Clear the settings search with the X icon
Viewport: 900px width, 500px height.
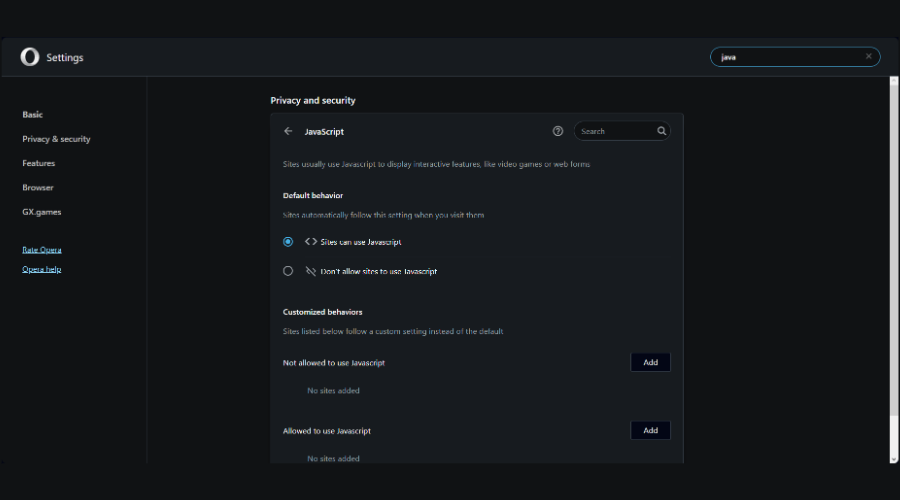tap(869, 57)
